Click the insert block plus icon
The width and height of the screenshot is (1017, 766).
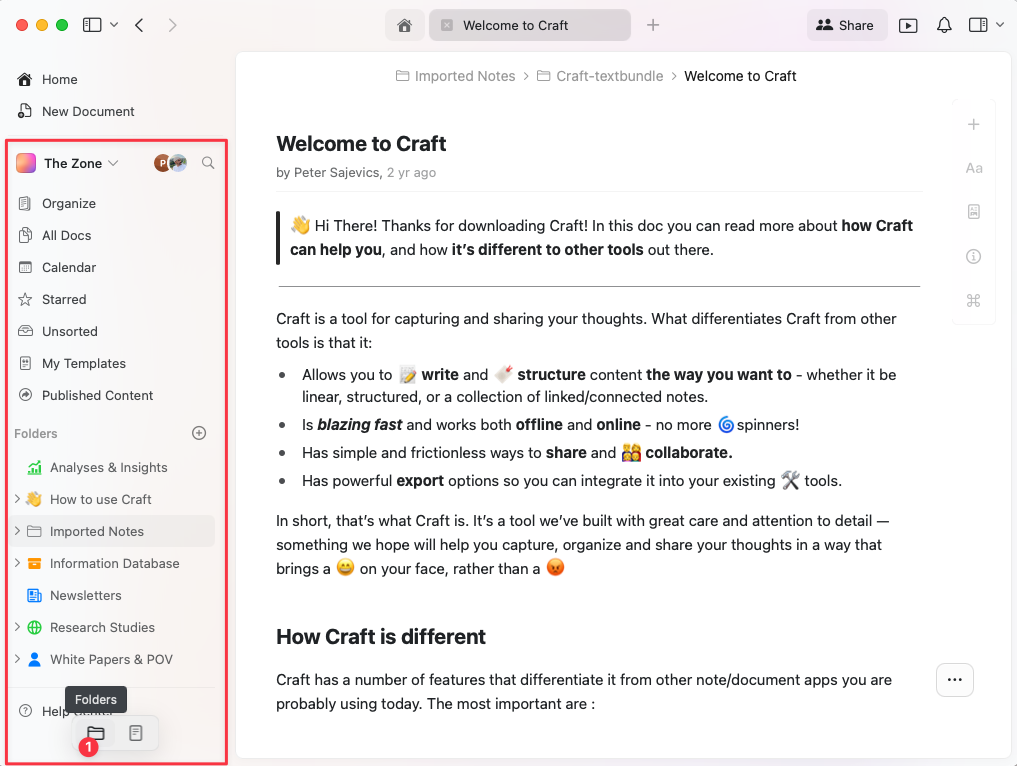click(973, 124)
